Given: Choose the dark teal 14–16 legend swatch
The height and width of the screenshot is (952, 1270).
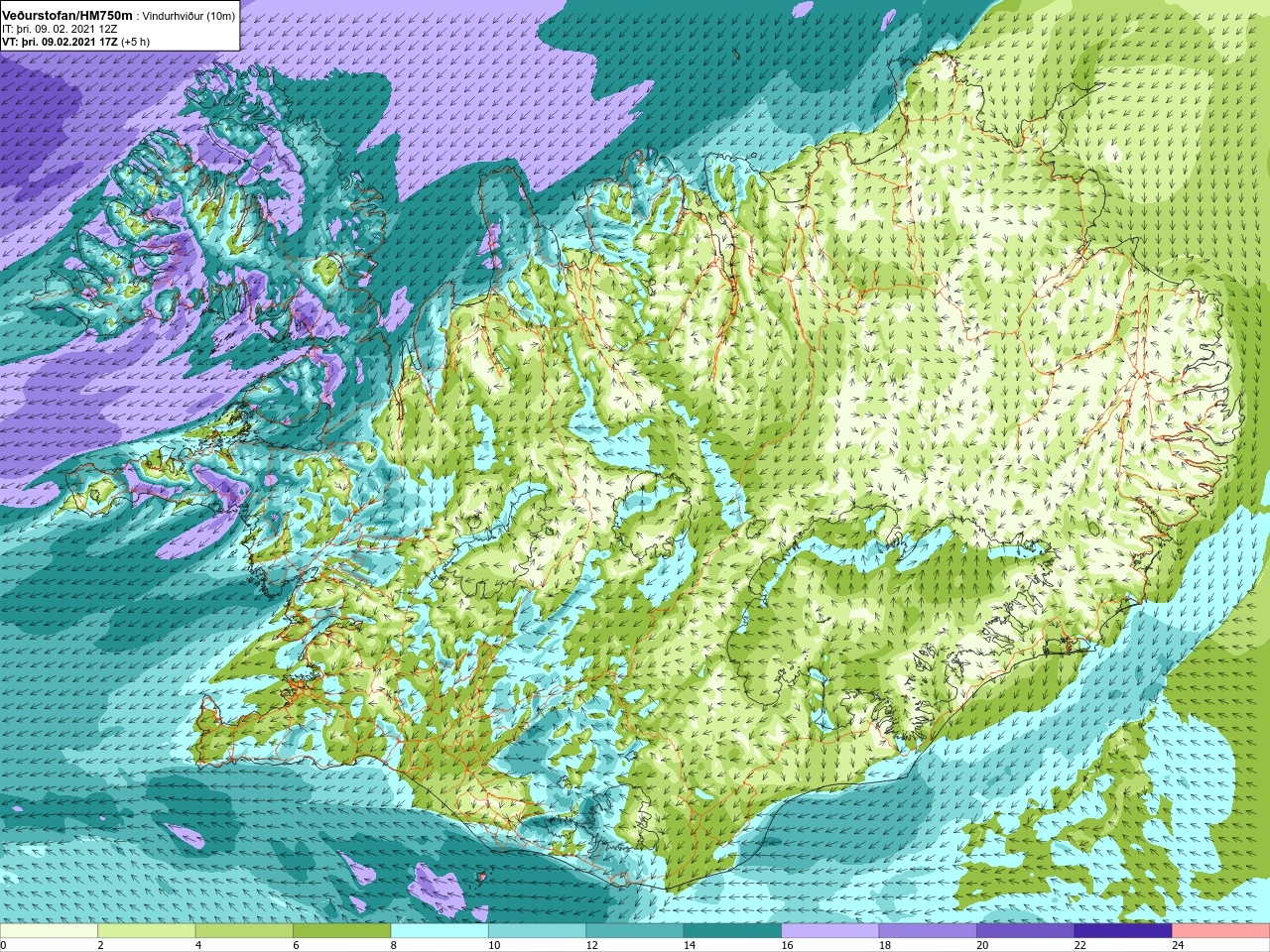Looking at the screenshot, I should coord(732,931).
